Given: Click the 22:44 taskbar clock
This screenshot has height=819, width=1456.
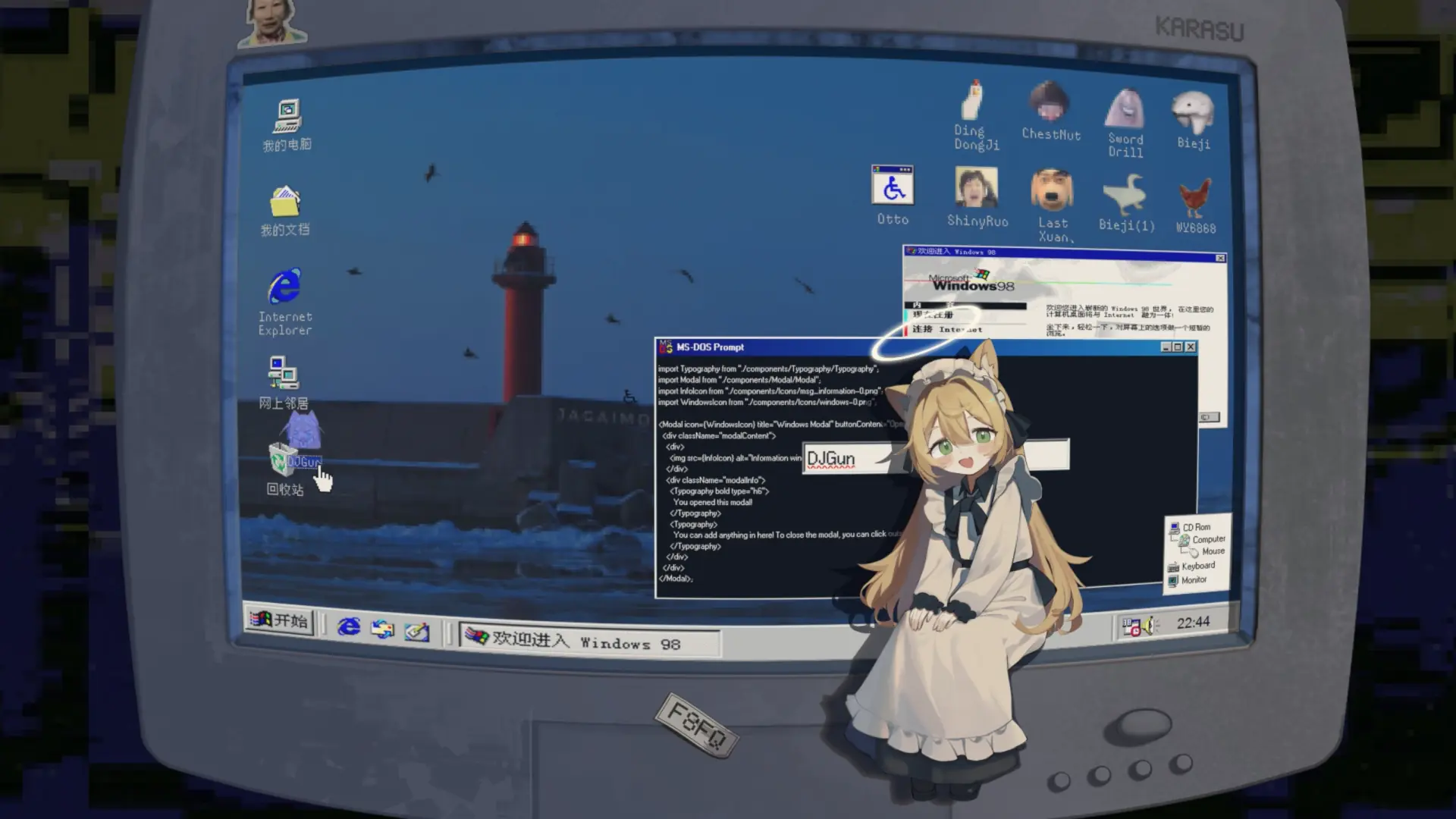Looking at the screenshot, I should point(1193,623).
